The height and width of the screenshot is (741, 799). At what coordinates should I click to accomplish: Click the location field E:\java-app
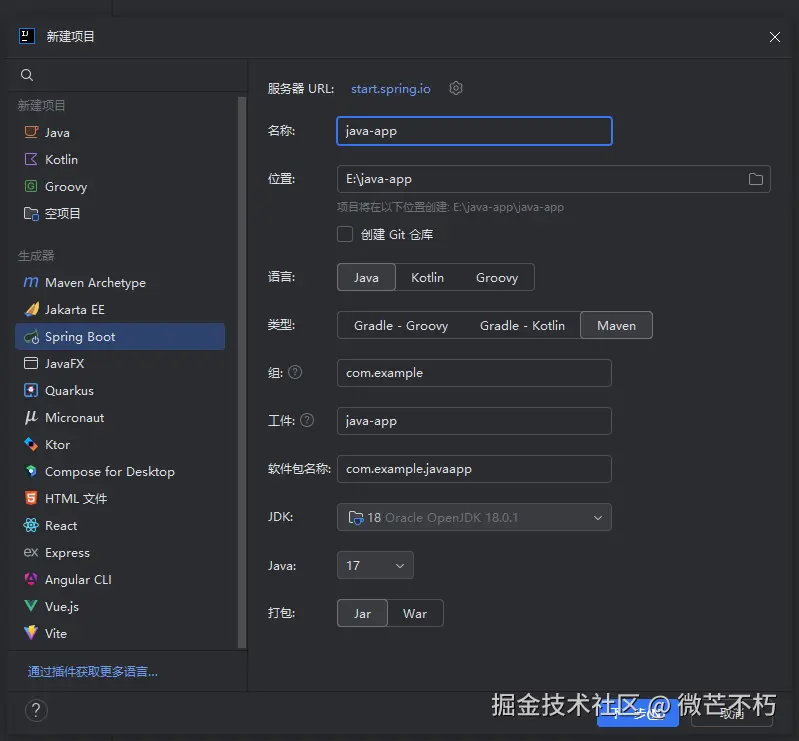pyautogui.click(x=554, y=179)
